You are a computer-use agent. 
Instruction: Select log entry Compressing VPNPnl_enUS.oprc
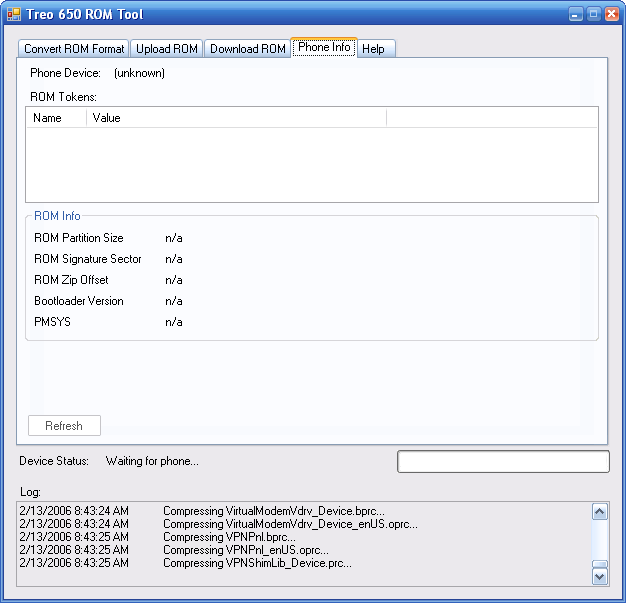(246, 550)
